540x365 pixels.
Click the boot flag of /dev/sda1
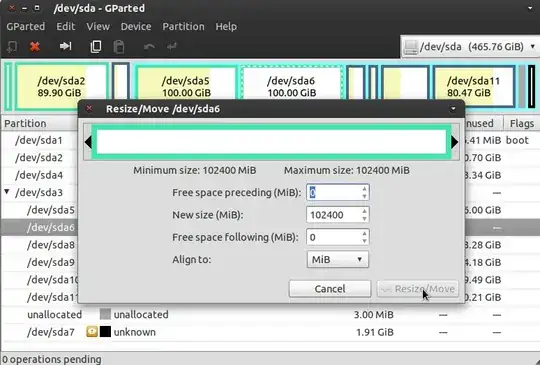pos(517,140)
